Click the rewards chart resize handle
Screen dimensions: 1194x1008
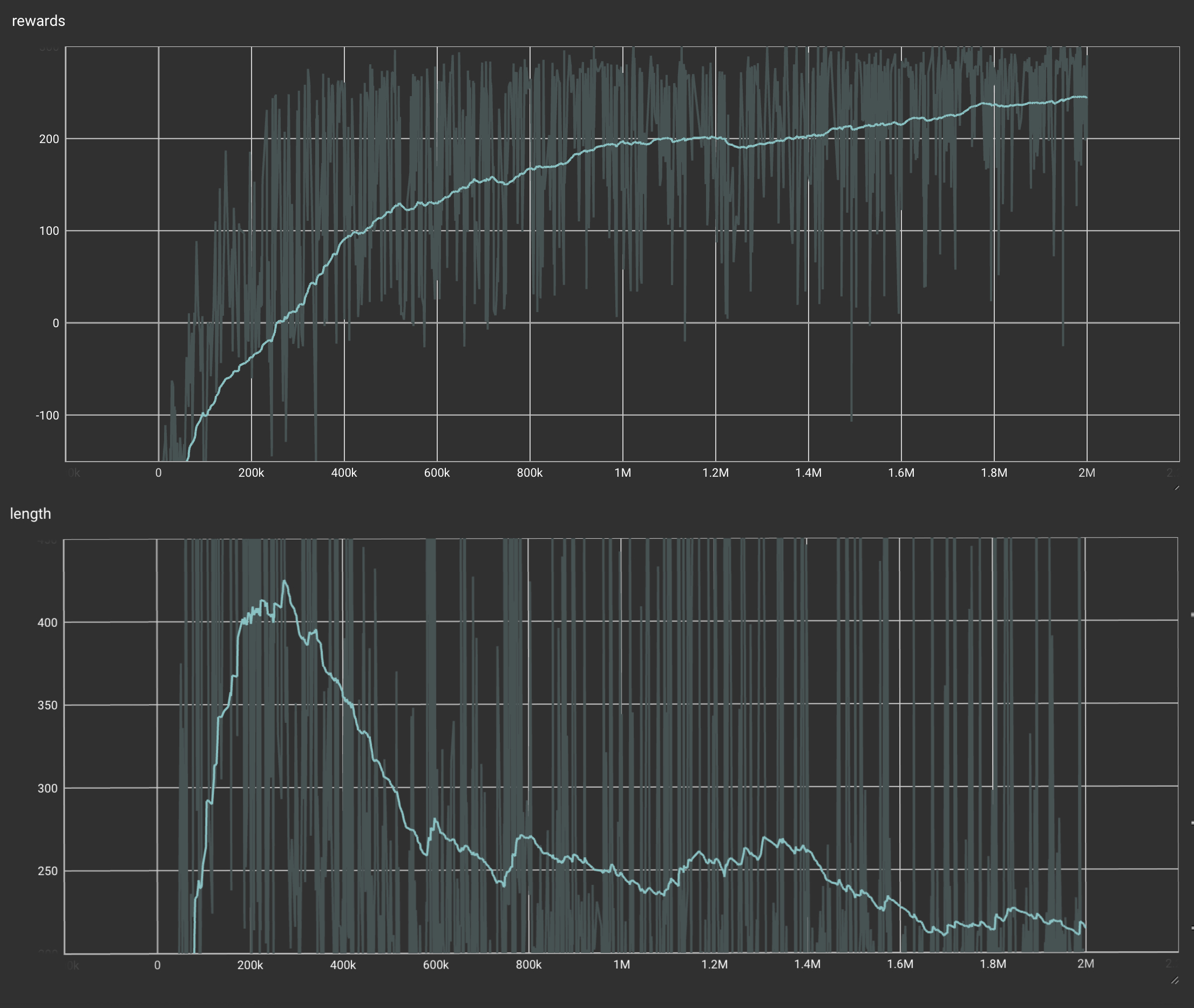click(x=1177, y=488)
